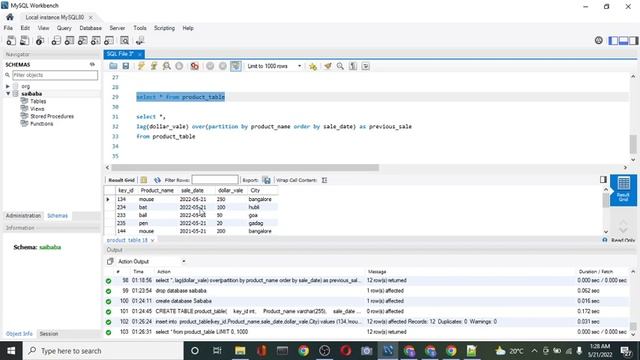Click the stop execution icon
The height and width of the screenshot is (360, 640).
179,66
